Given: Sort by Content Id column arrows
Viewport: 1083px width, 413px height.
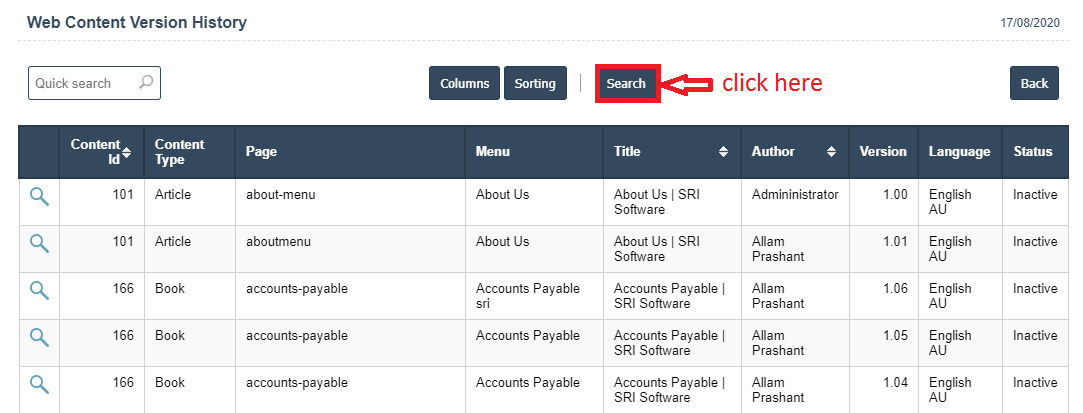Looking at the screenshot, I should pyautogui.click(x=126, y=152).
